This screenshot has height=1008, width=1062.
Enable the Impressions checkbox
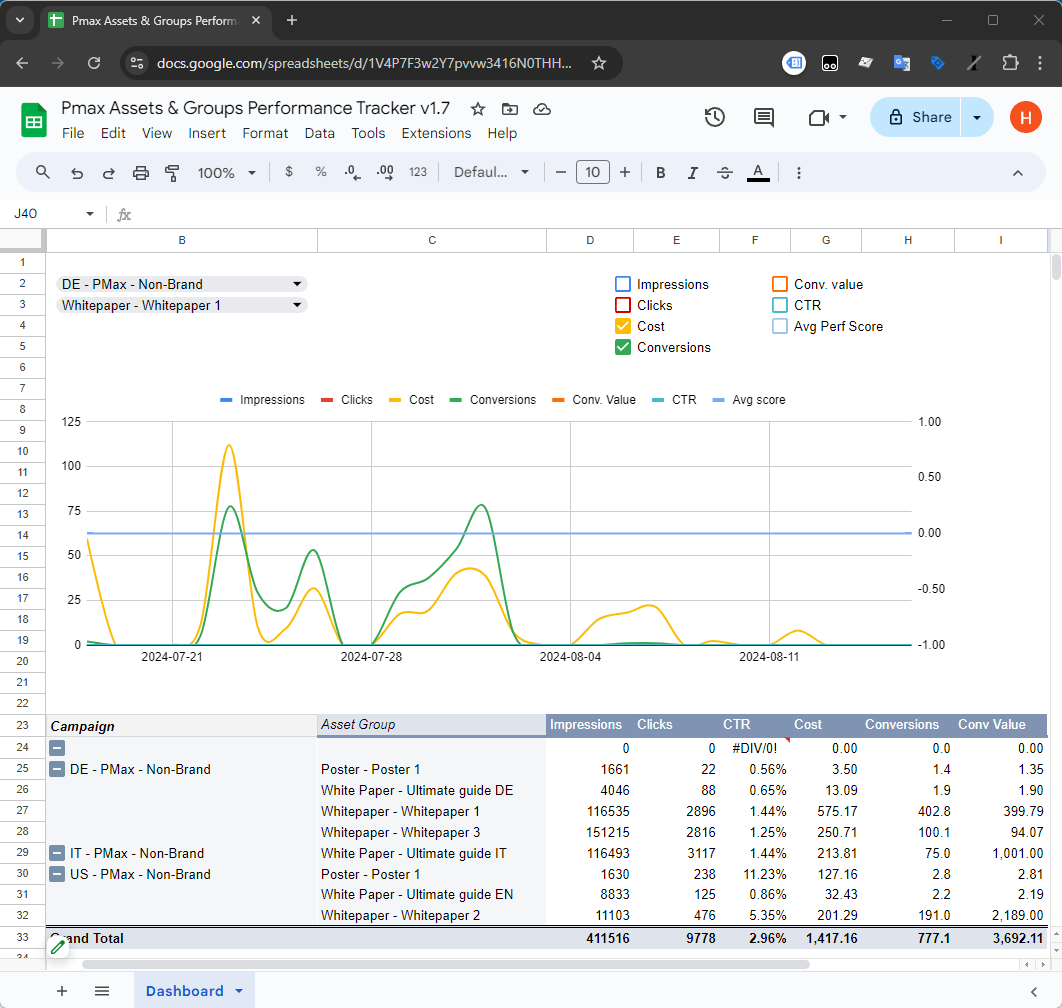point(623,284)
